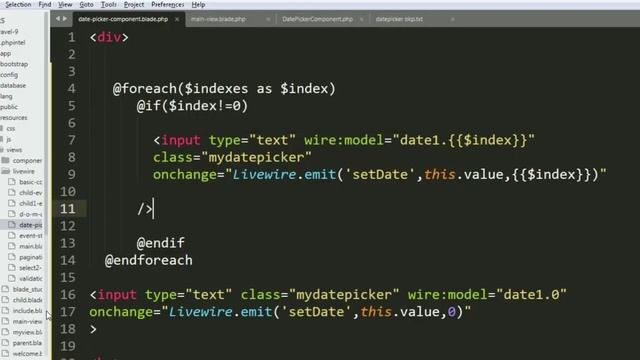Click the sidebar vertical scrollbar
The height and width of the screenshot is (360, 640).
coord(46,122)
